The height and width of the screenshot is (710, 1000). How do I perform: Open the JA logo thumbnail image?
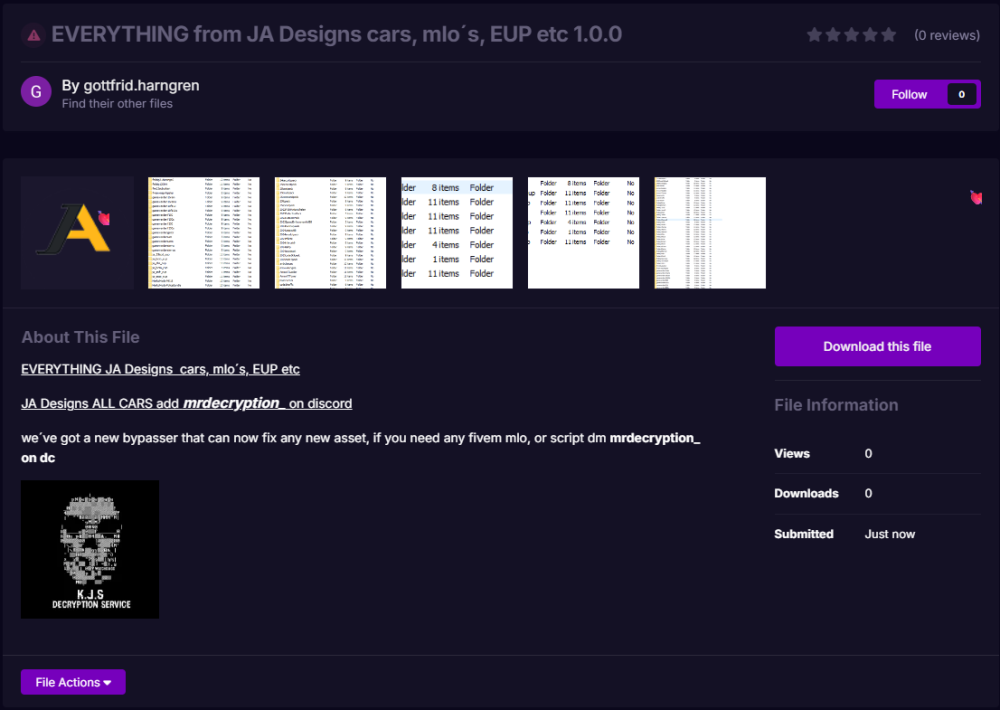(77, 233)
